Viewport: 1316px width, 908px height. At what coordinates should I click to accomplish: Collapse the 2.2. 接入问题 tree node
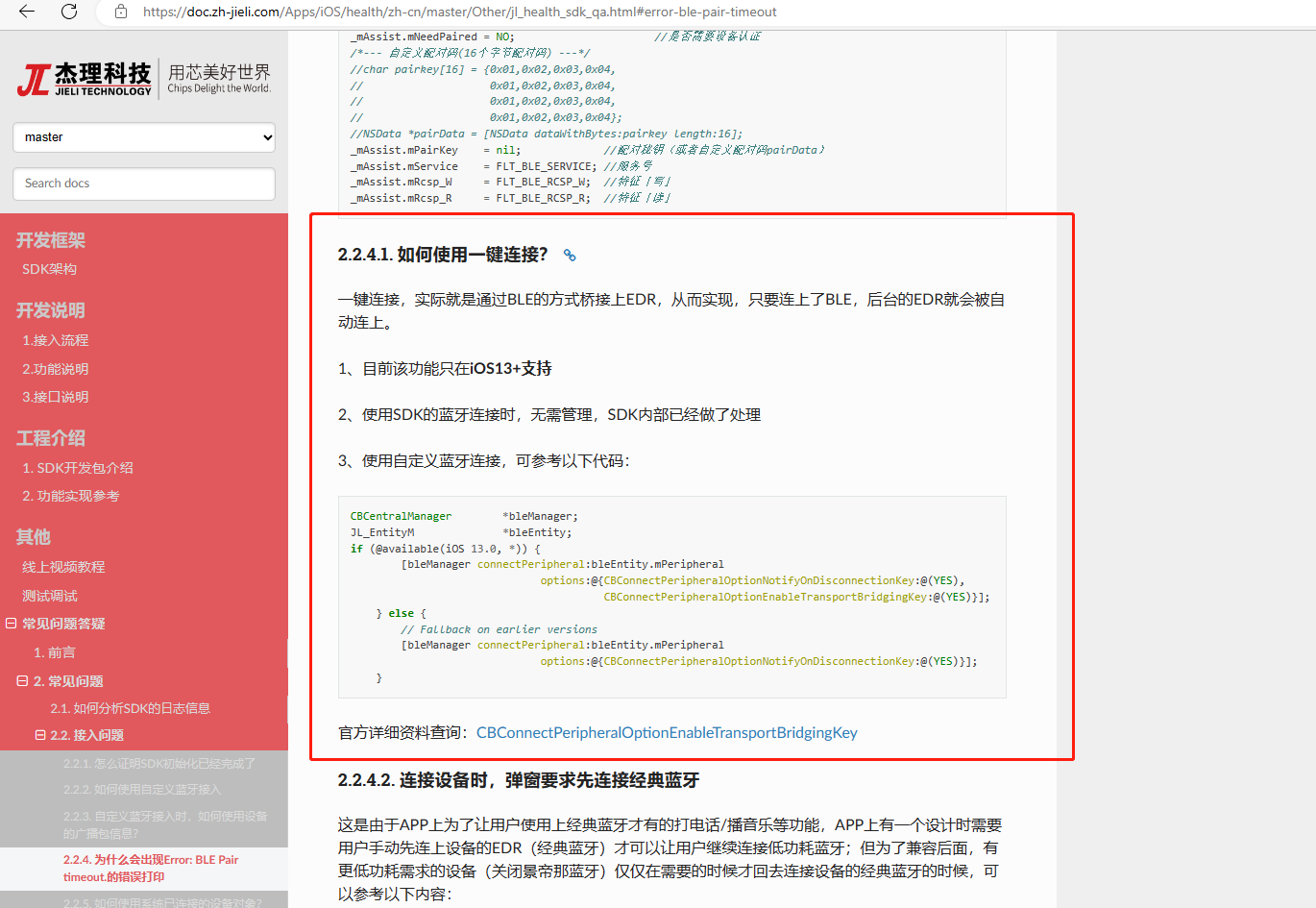(40, 735)
